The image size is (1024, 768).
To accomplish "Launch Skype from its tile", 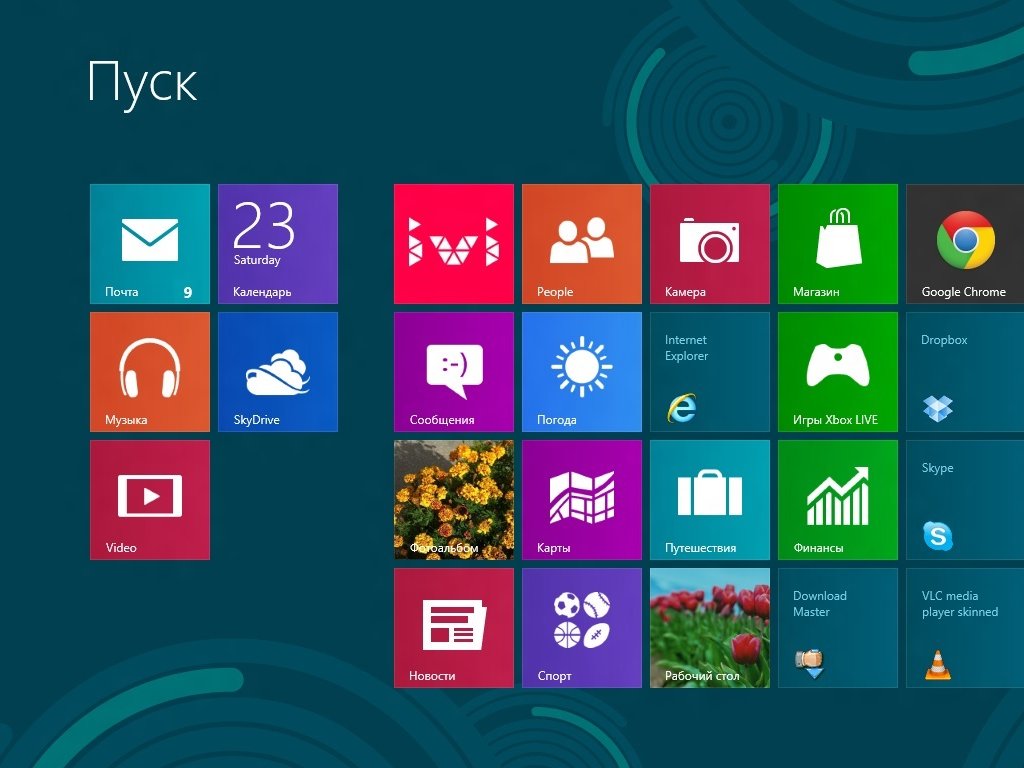I will click(965, 500).
